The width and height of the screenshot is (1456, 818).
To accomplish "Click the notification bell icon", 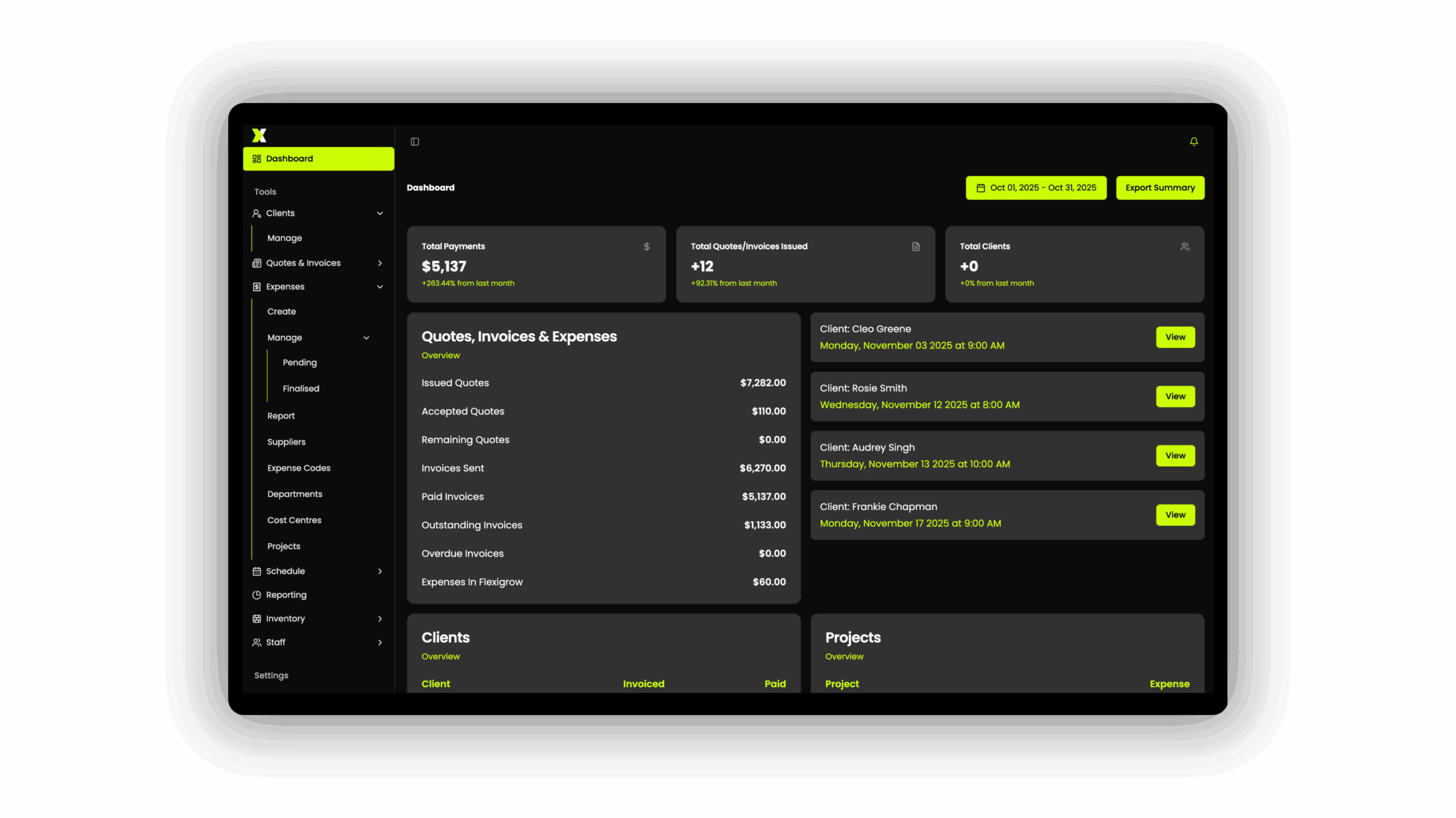I will [x=1194, y=142].
